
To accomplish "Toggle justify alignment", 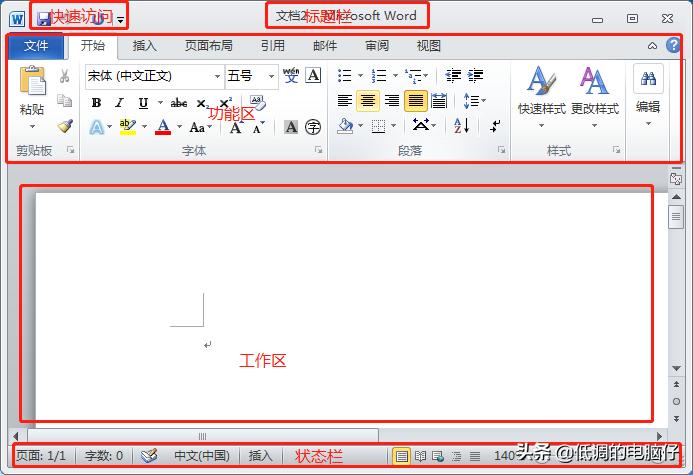I will [x=415, y=101].
